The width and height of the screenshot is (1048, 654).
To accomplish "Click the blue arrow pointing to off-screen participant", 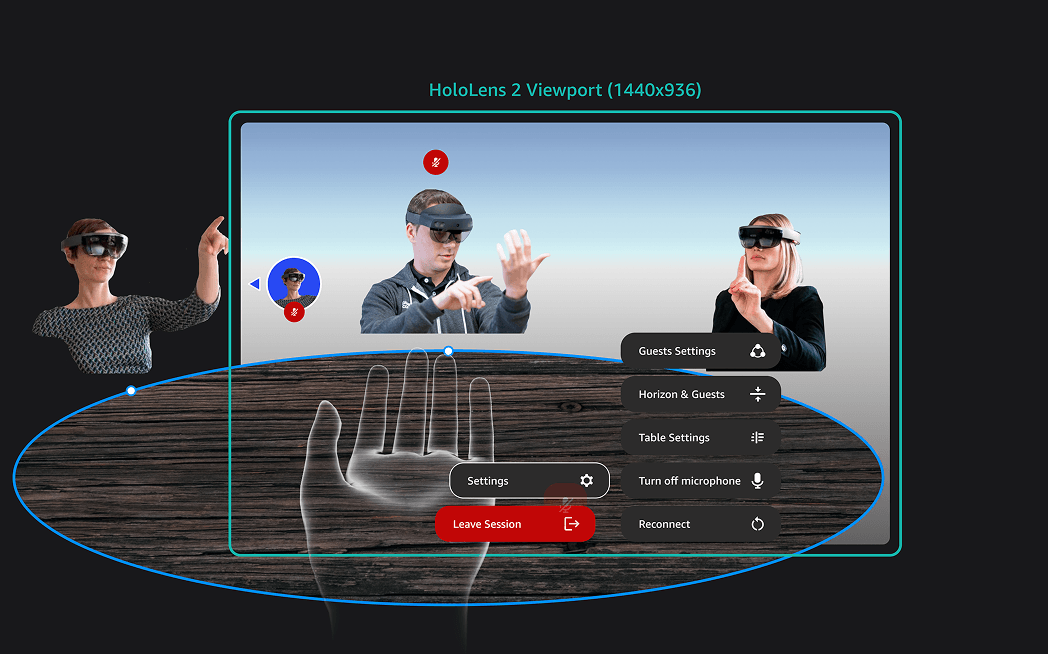I will pos(255,284).
